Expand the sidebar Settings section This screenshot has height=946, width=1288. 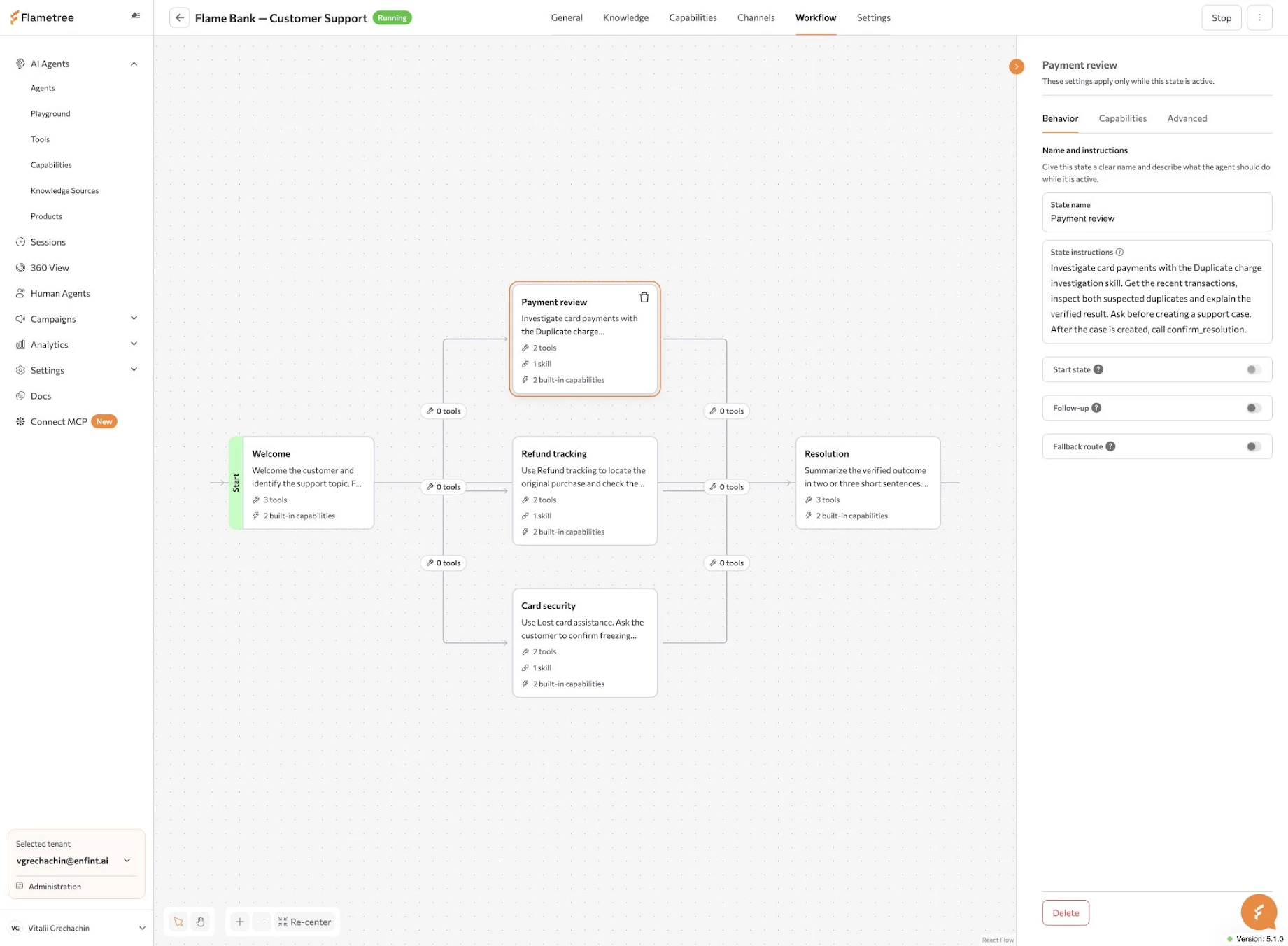tap(134, 370)
